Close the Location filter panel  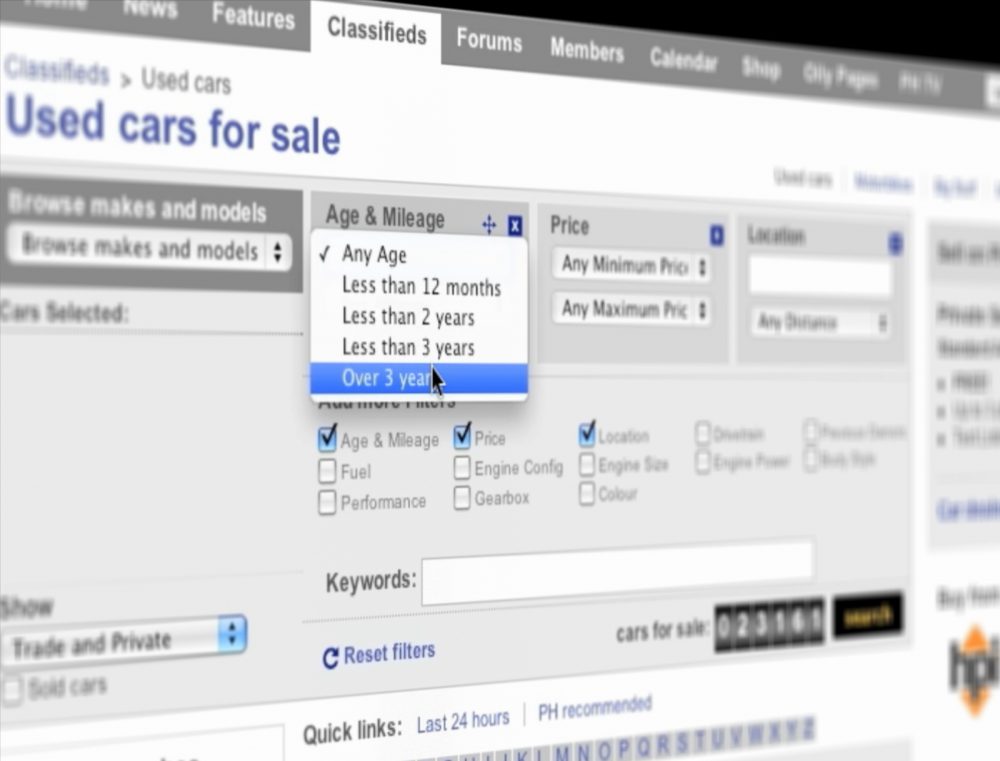click(895, 243)
